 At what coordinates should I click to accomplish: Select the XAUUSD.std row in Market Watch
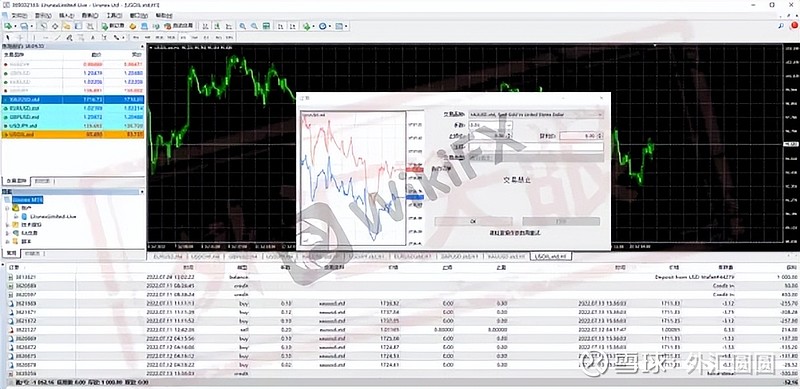pos(73,100)
